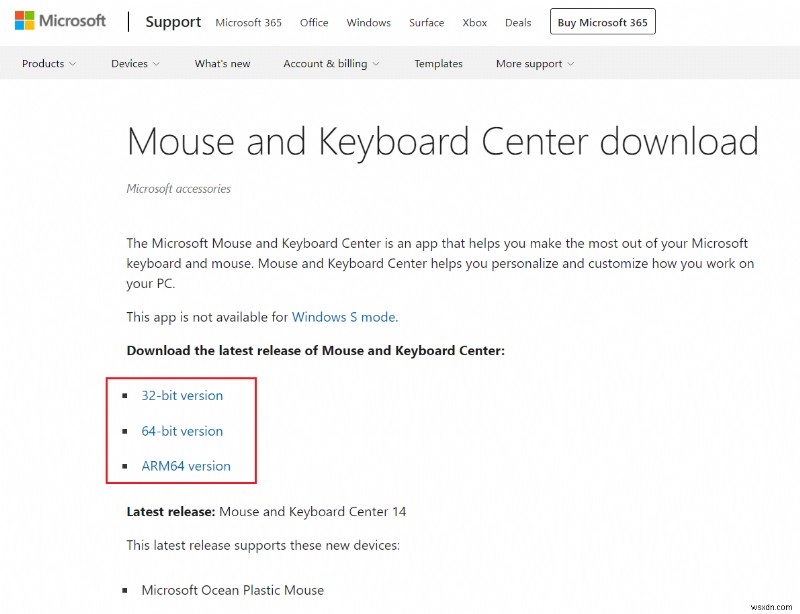This screenshot has width=800, height=614.
Task: Download the 64-bit version
Action: click(182, 431)
